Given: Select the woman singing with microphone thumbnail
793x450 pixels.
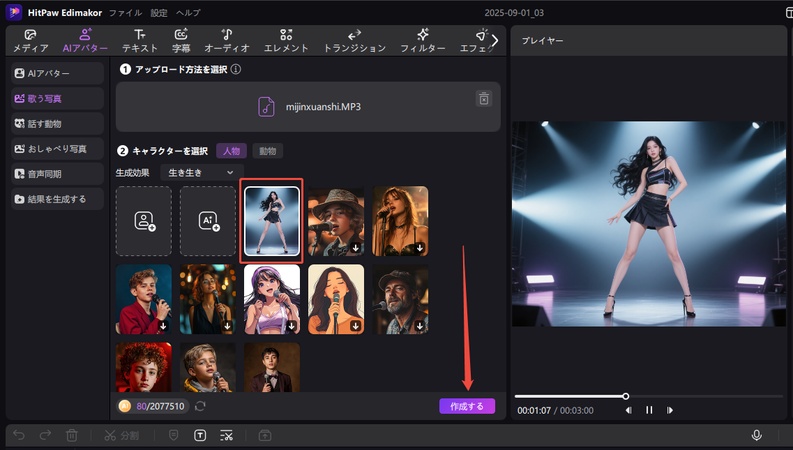Looking at the screenshot, I should (x=401, y=221).
